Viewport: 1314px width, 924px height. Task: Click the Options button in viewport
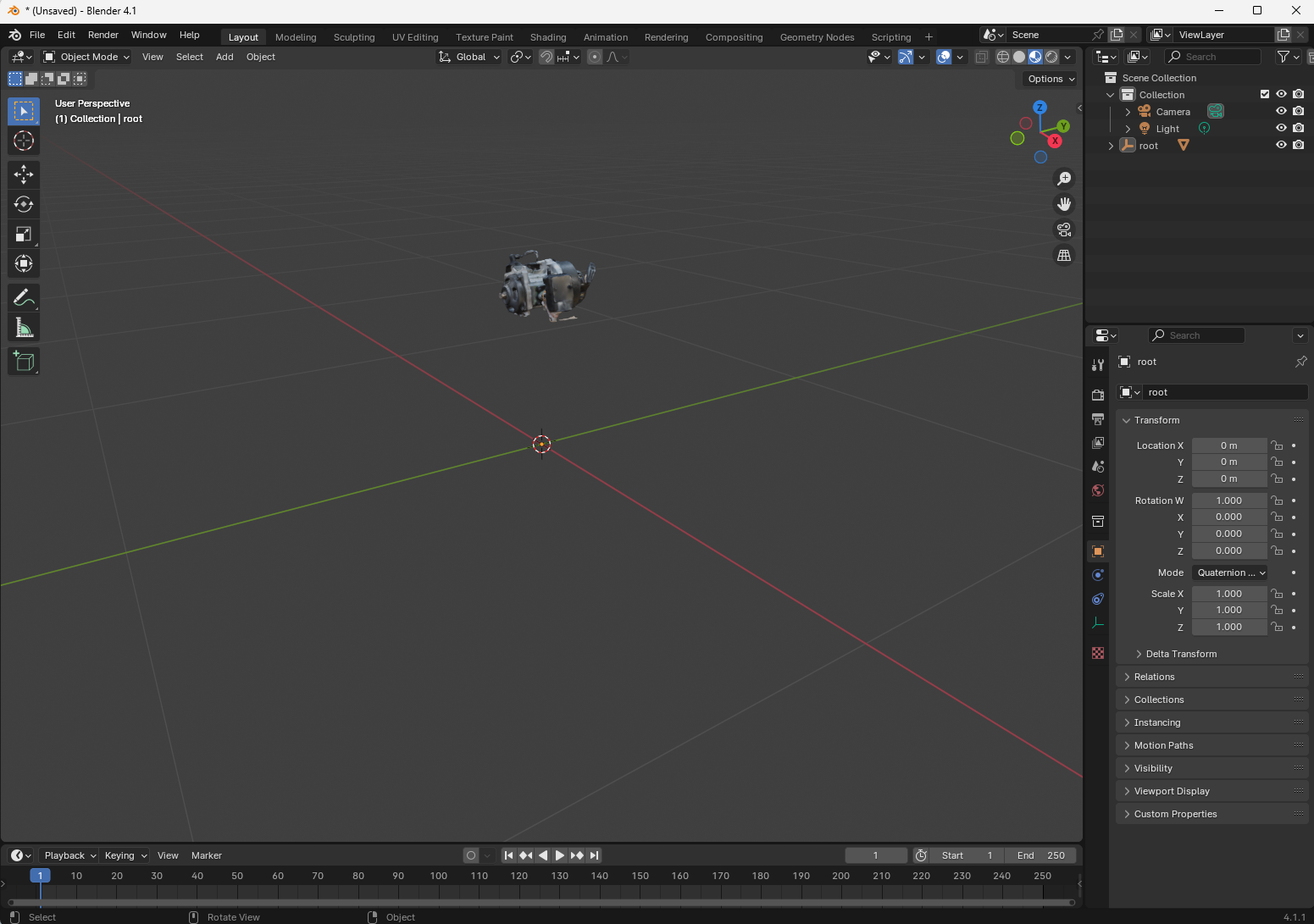1051,79
